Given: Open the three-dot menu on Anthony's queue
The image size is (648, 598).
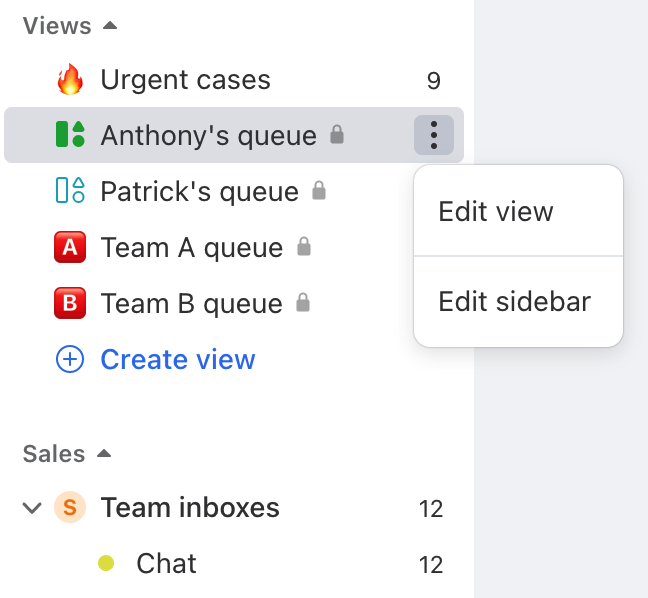Looking at the screenshot, I should (x=434, y=135).
